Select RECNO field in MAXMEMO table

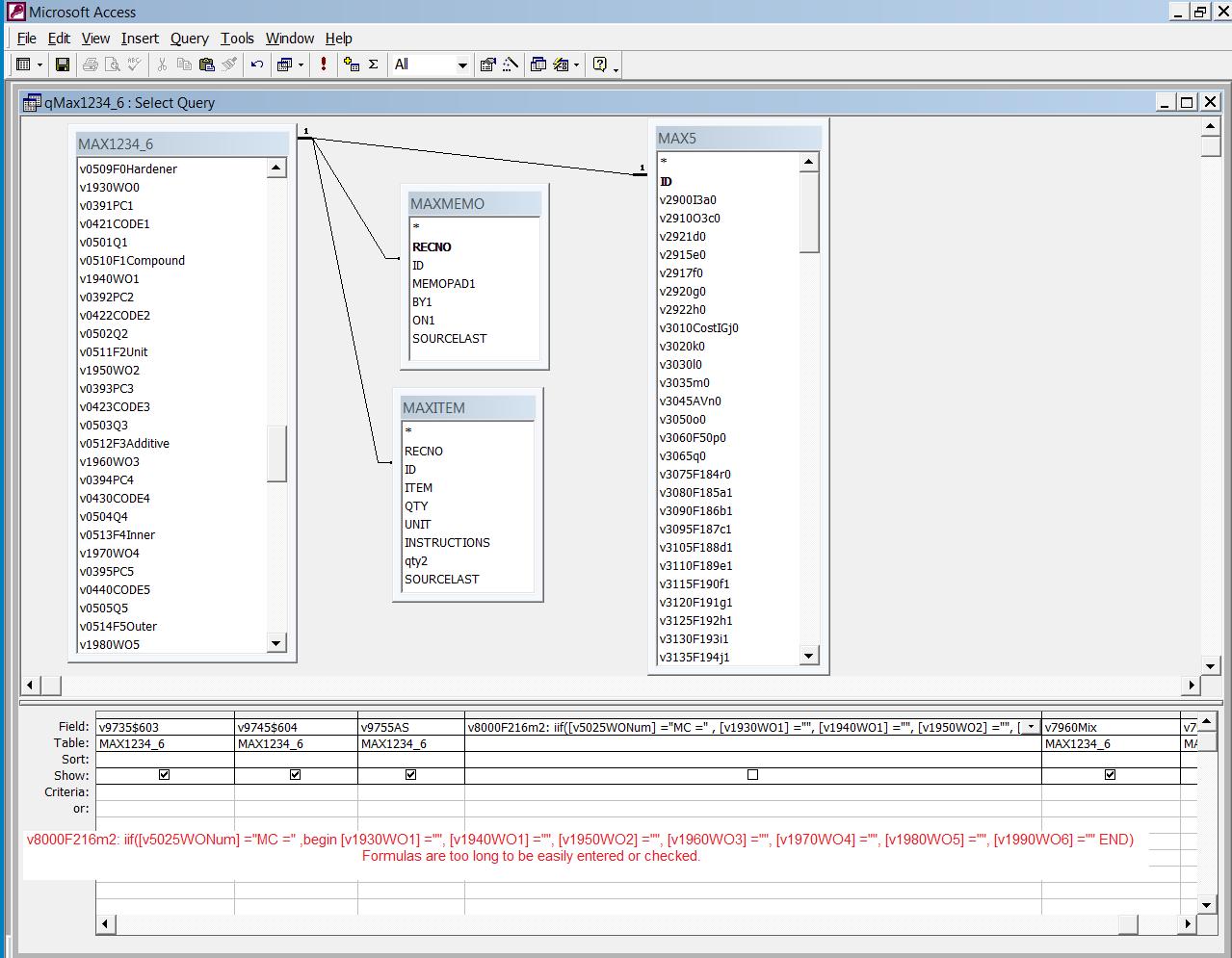432,246
